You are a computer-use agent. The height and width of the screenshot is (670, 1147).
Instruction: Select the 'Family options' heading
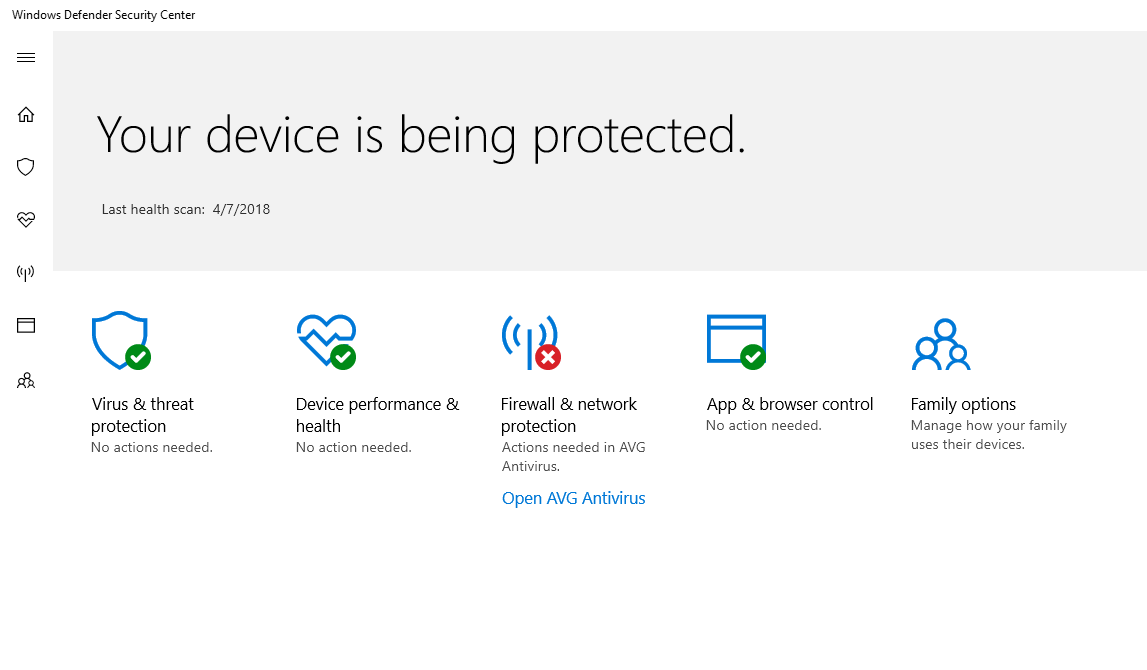click(x=963, y=404)
